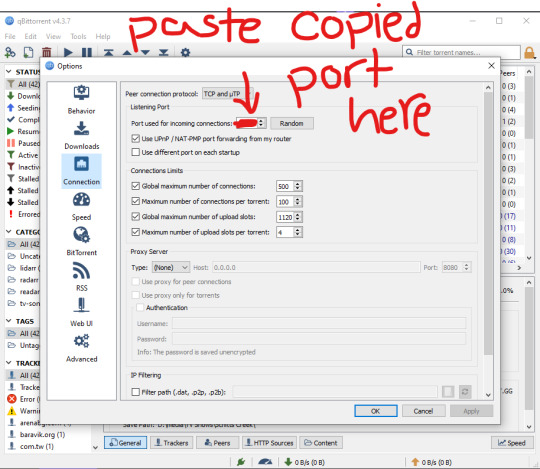540x469 pixels.
Task: Click the Speed graph button
Action: 512,443
